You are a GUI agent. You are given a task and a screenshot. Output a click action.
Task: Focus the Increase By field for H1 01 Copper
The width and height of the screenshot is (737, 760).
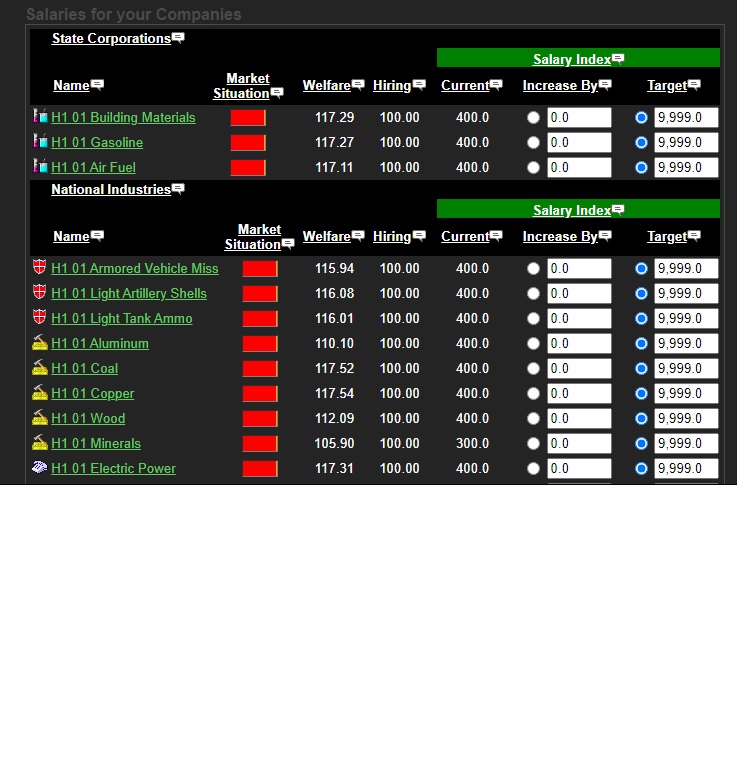tap(579, 393)
